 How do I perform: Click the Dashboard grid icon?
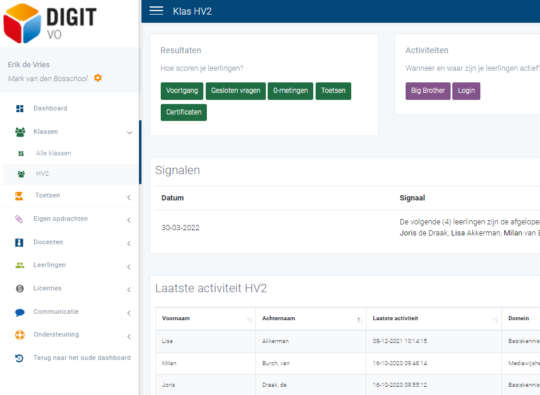click(x=20, y=108)
